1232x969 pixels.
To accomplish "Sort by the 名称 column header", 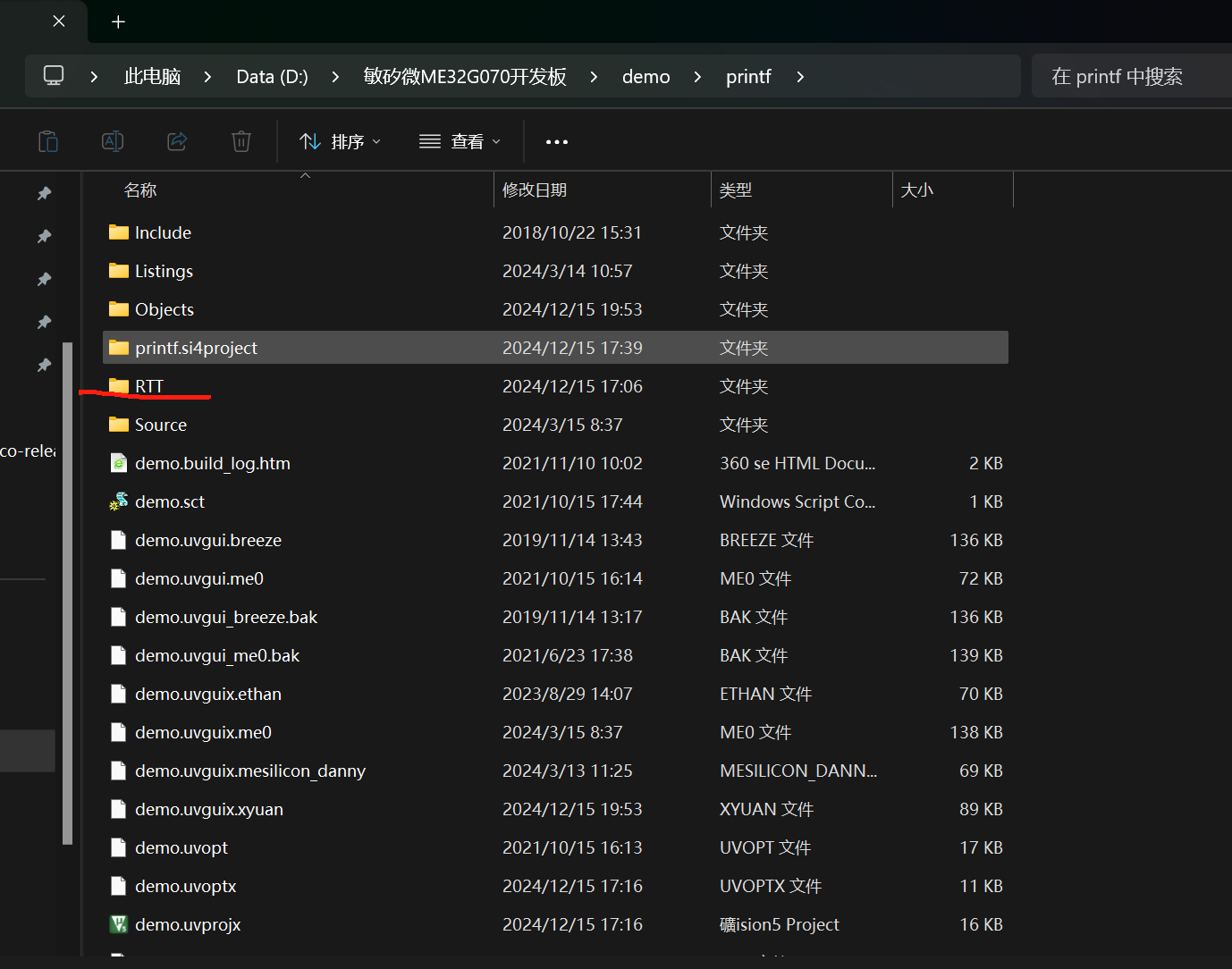I will [140, 190].
